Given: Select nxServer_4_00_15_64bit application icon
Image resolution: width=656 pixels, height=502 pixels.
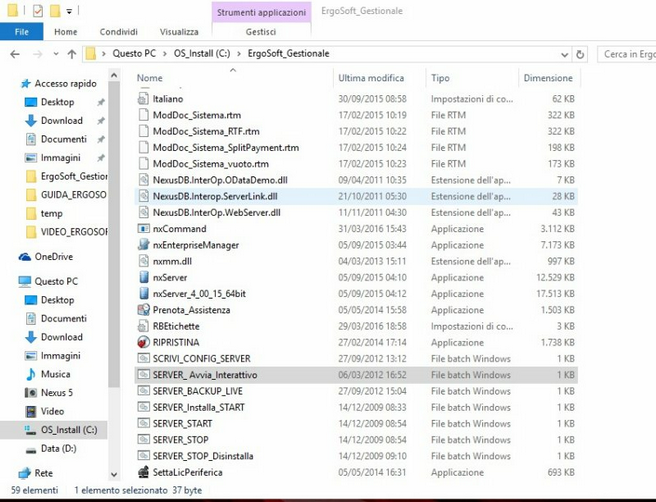Looking at the screenshot, I should pyautogui.click(x=143, y=294).
